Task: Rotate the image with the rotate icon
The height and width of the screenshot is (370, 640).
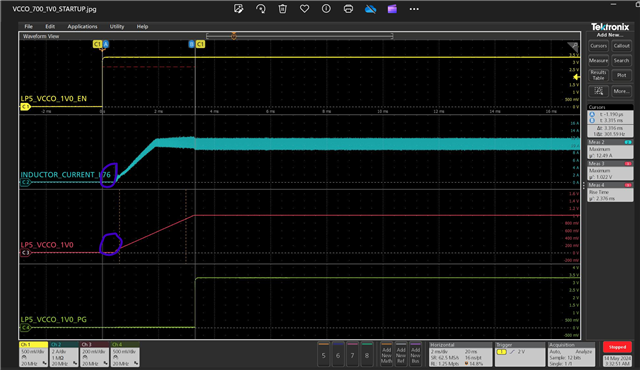Action: (260, 9)
